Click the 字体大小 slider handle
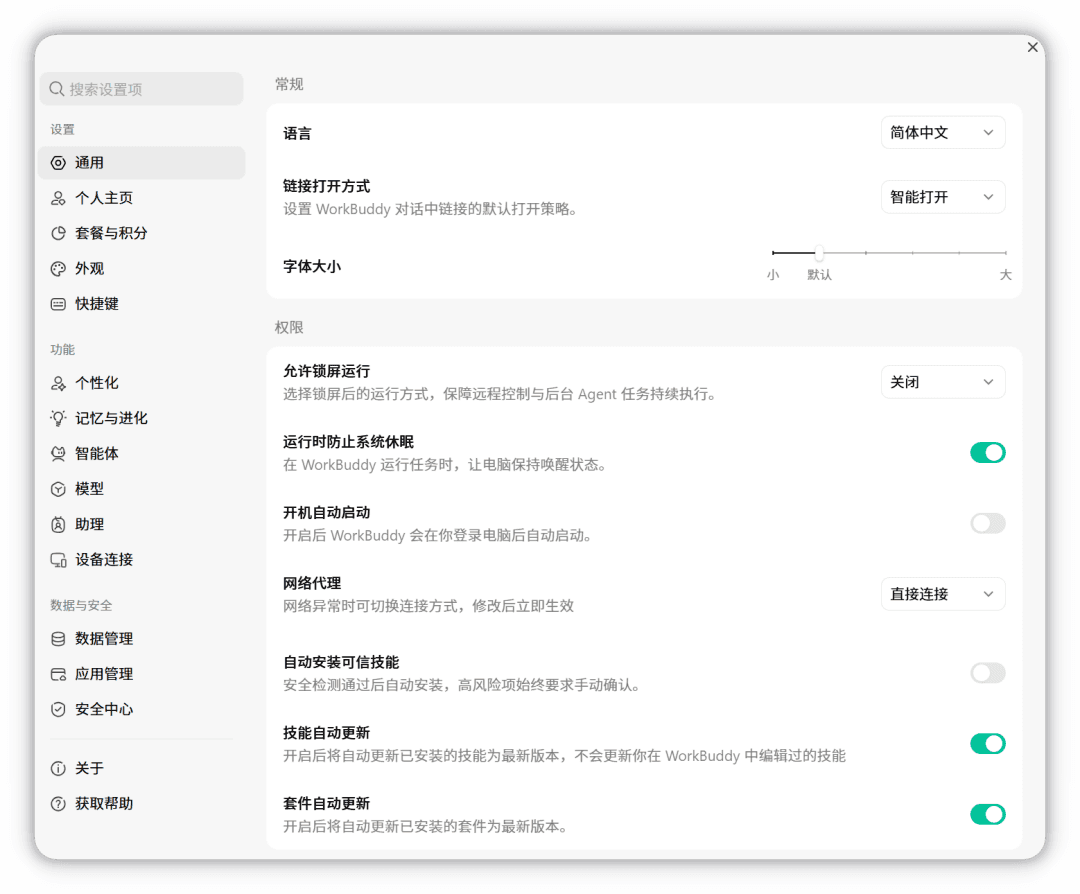1080x894 pixels. point(819,253)
